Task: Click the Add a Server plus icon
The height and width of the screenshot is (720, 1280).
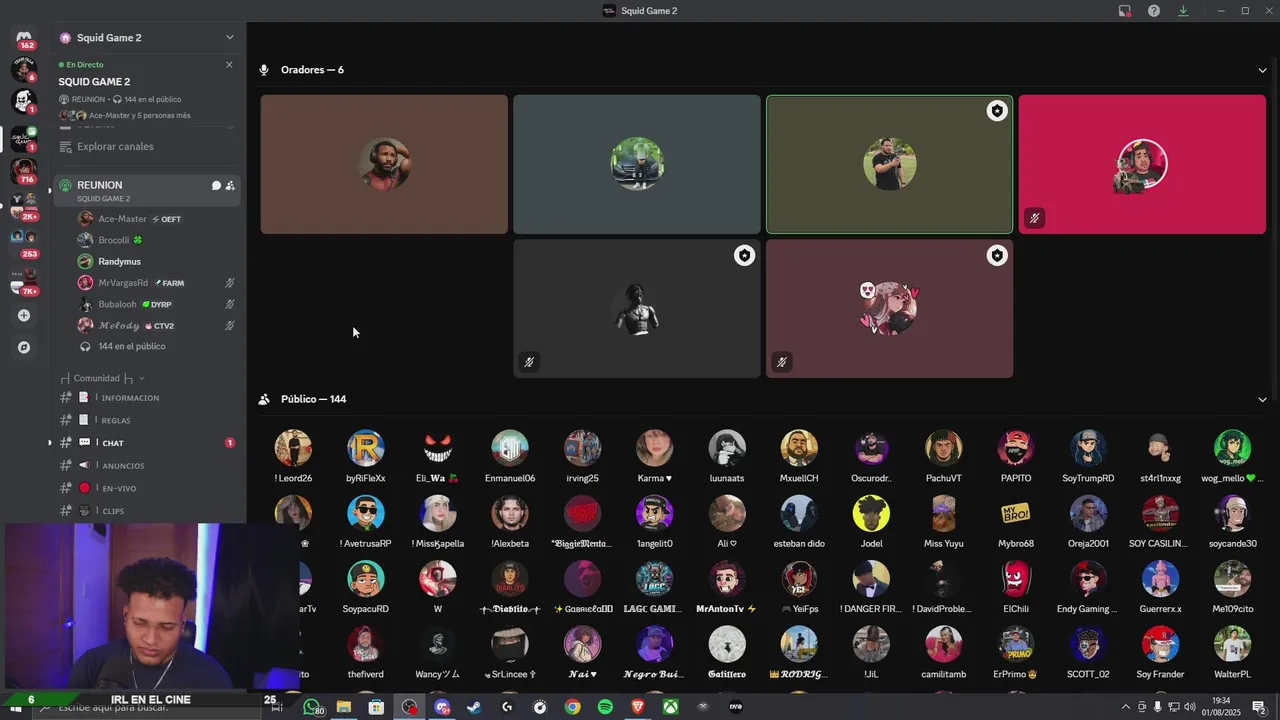Action: click(24, 315)
